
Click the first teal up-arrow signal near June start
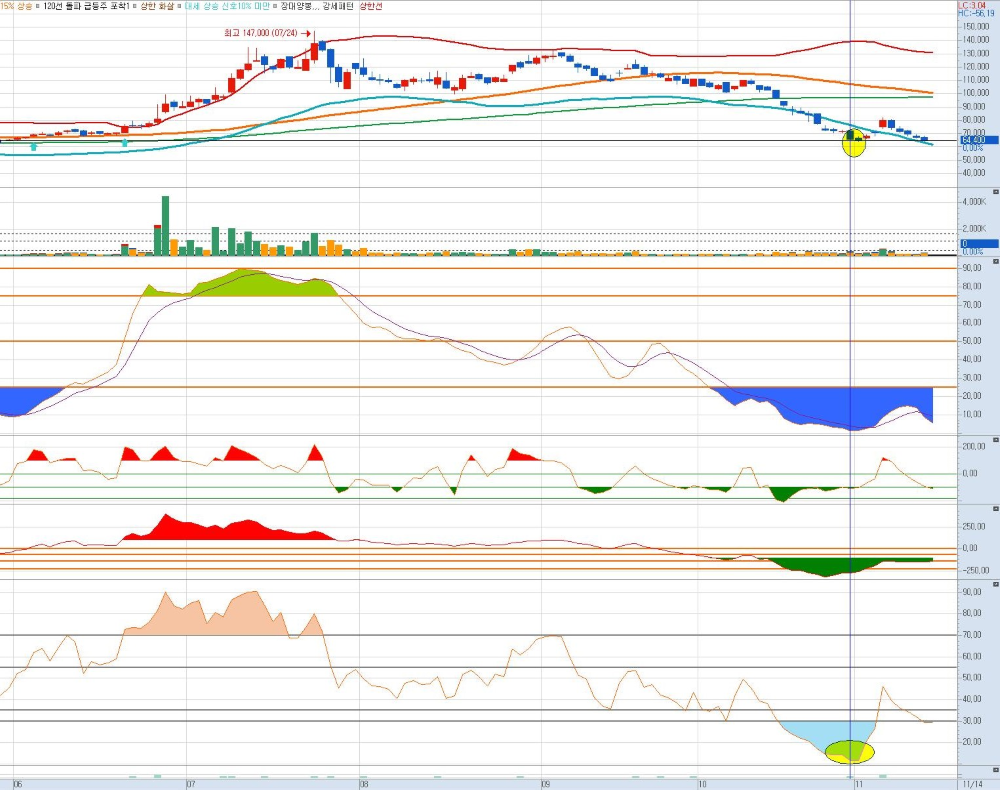pos(34,147)
